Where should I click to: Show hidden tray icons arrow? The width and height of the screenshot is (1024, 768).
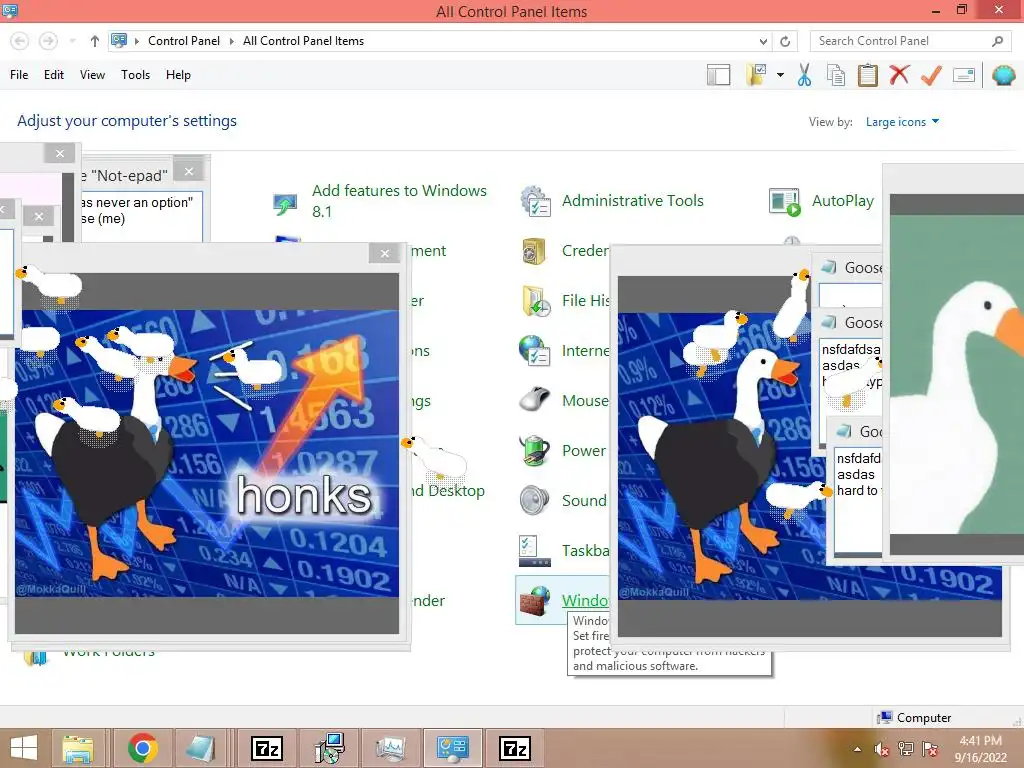tap(857, 749)
